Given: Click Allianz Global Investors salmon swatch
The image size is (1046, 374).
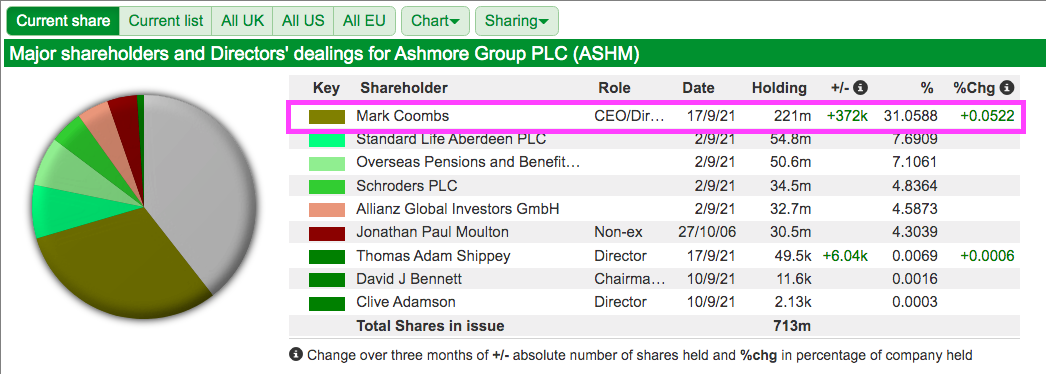Looking at the screenshot, I should coord(327,210).
